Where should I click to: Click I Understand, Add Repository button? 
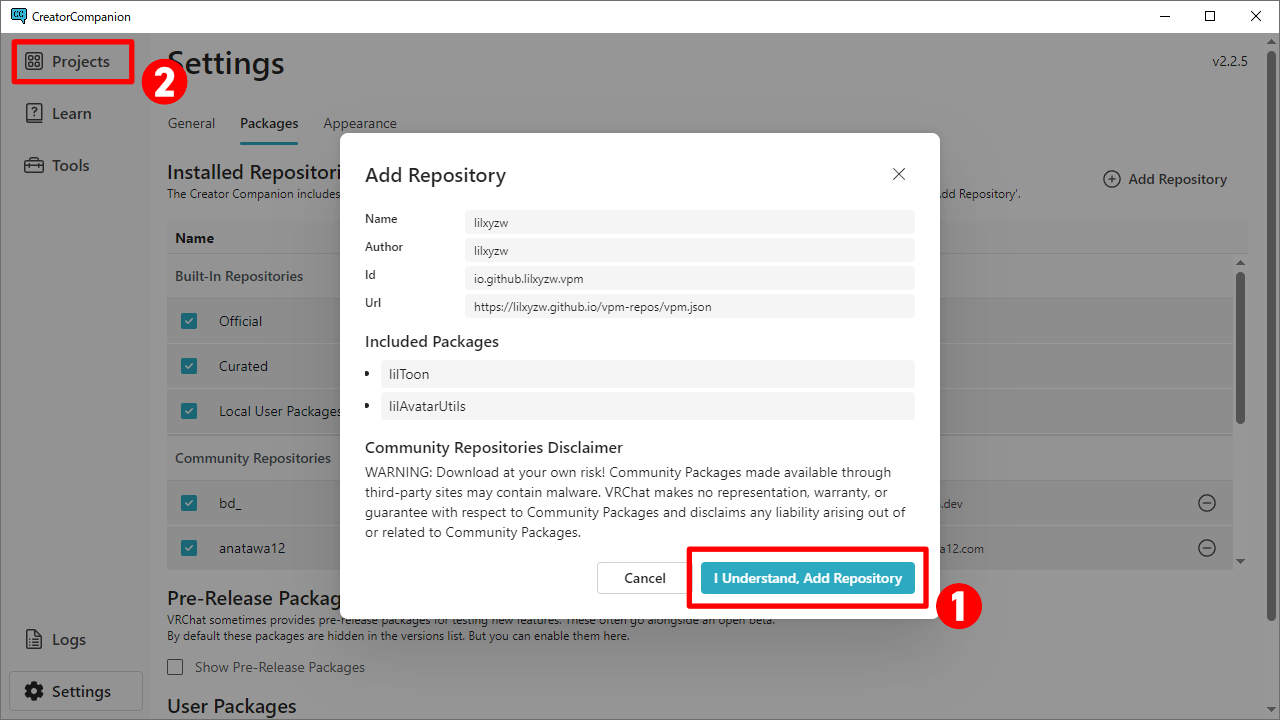pos(807,578)
